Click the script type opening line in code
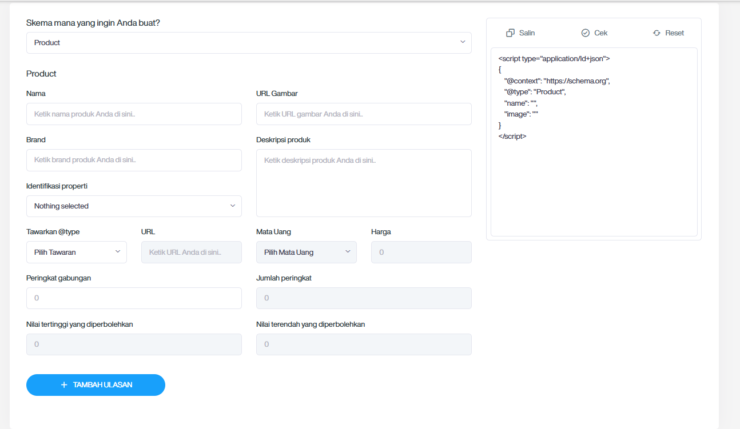This screenshot has width=740, height=429. 554,59
